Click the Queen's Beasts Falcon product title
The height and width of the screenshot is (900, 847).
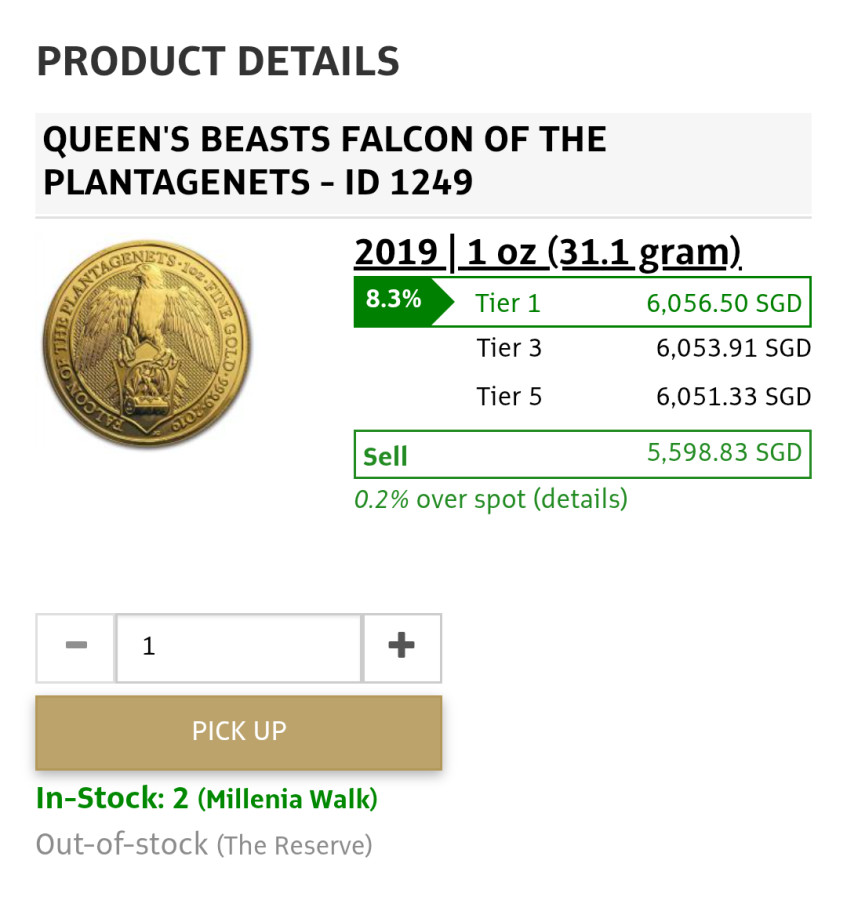point(324,162)
